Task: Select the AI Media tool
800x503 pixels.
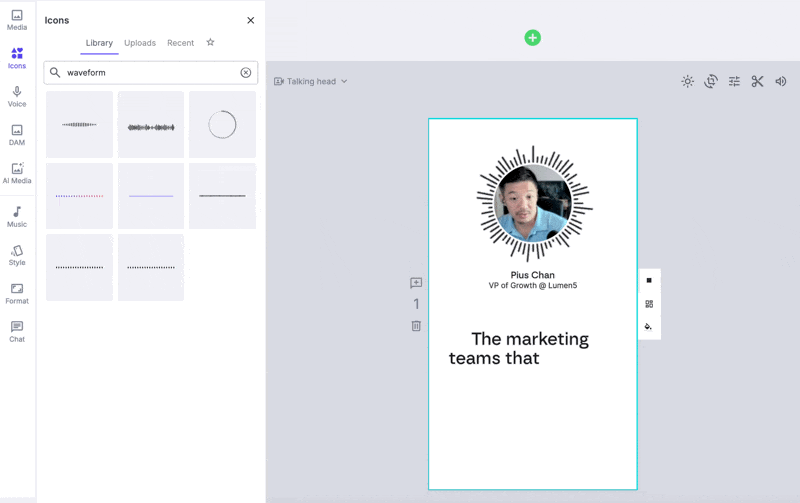Action: [x=17, y=174]
